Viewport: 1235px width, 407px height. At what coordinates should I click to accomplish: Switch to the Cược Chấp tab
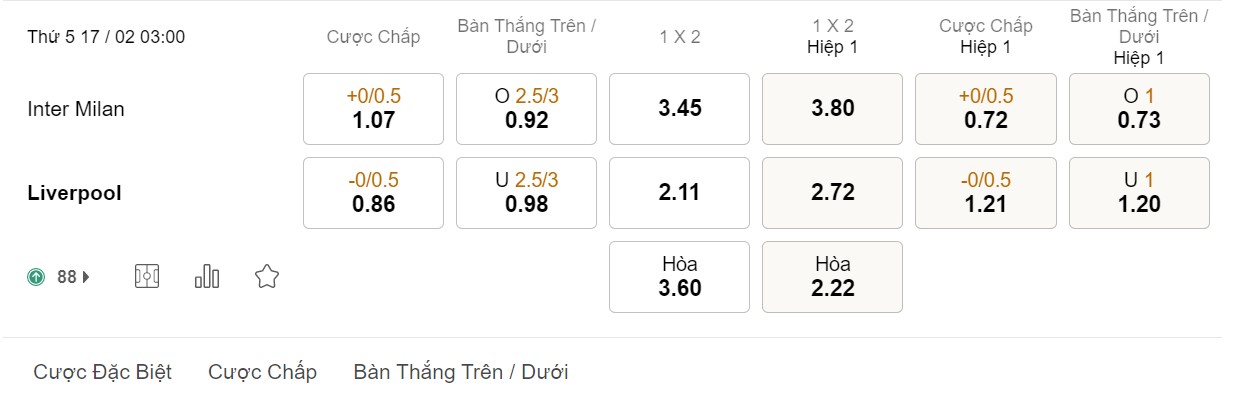click(262, 372)
